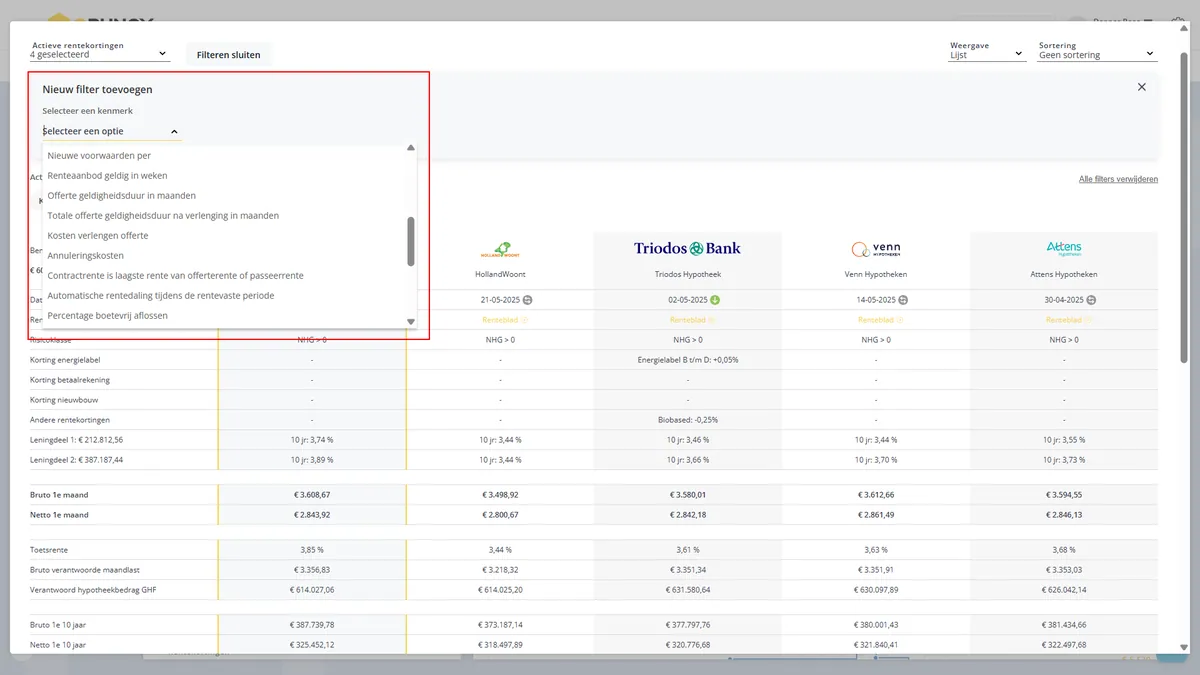Click the 'Leningdeel 2: € 387.187,44' label

77,460
